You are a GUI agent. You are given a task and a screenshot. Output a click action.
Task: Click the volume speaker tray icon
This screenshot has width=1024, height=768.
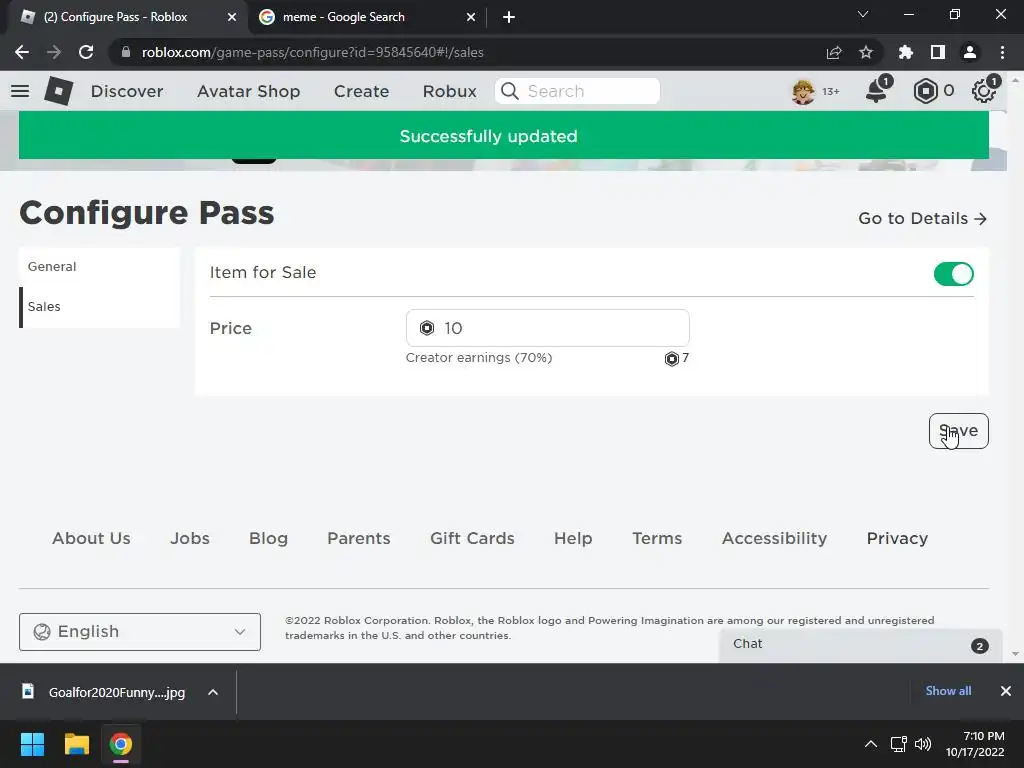923,744
